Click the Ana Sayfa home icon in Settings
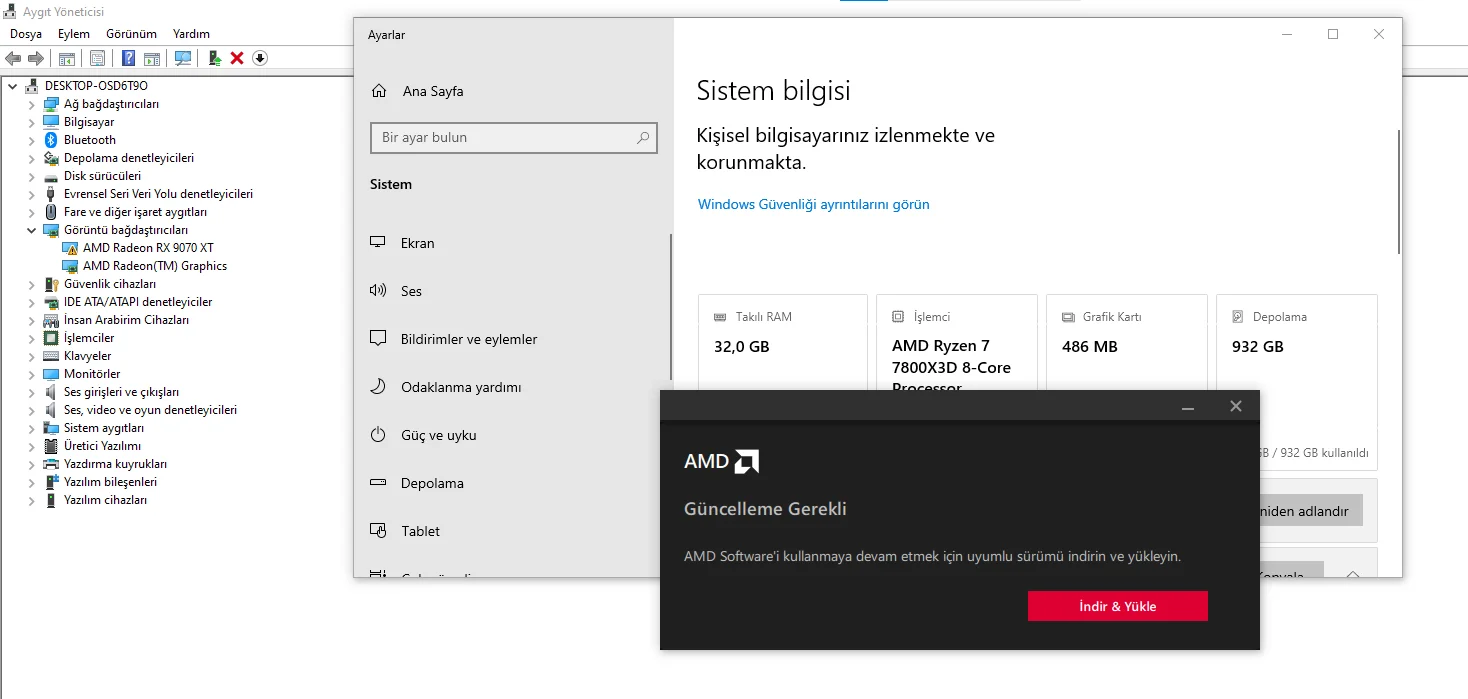The height and width of the screenshot is (699, 1468). (379, 91)
